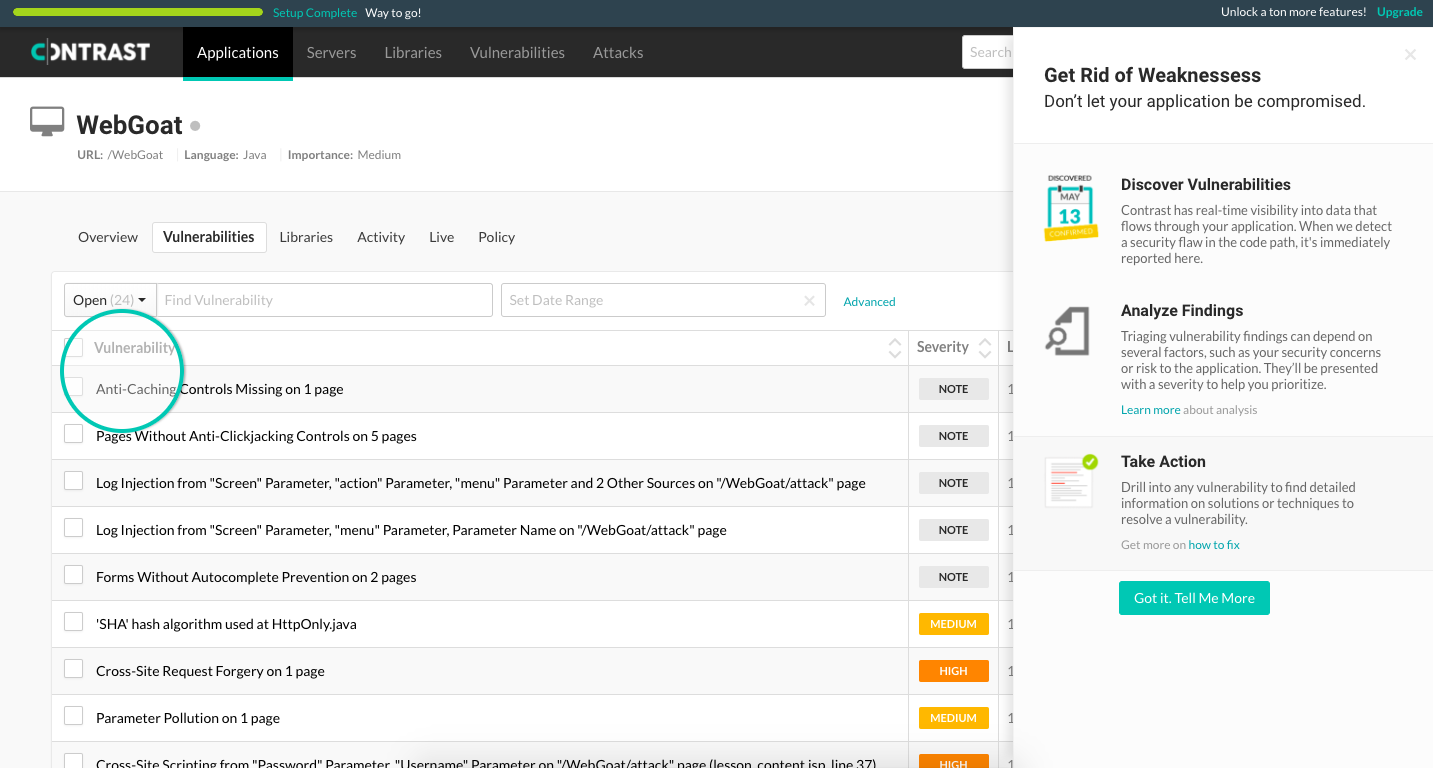The image size is (1433, 768).
Task: Click the setup progress bar
Action: [x=138, y=12]
